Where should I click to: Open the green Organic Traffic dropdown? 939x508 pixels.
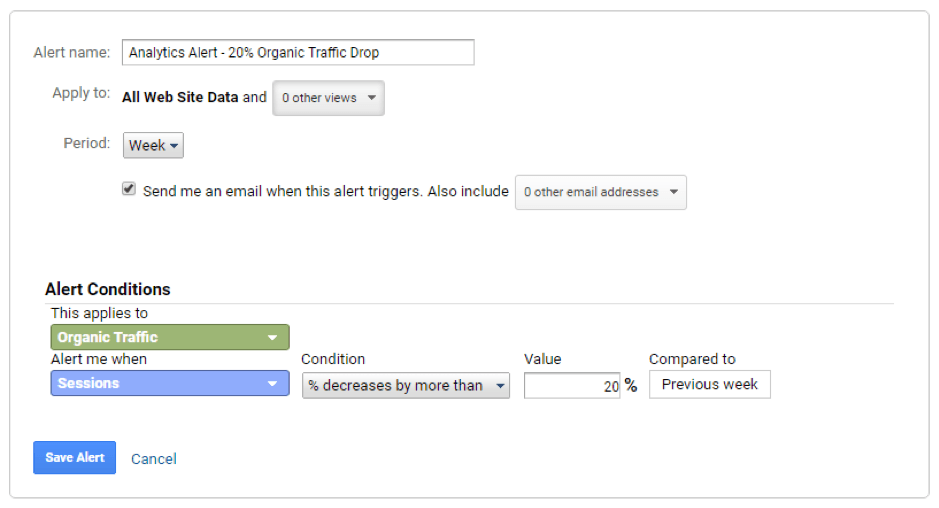pyautogui.click(x=169, y=337)
